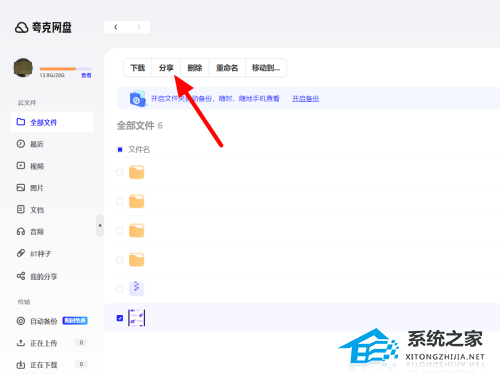Open 正在上传 uploading list
500x375 pixels.
[43, 343]
